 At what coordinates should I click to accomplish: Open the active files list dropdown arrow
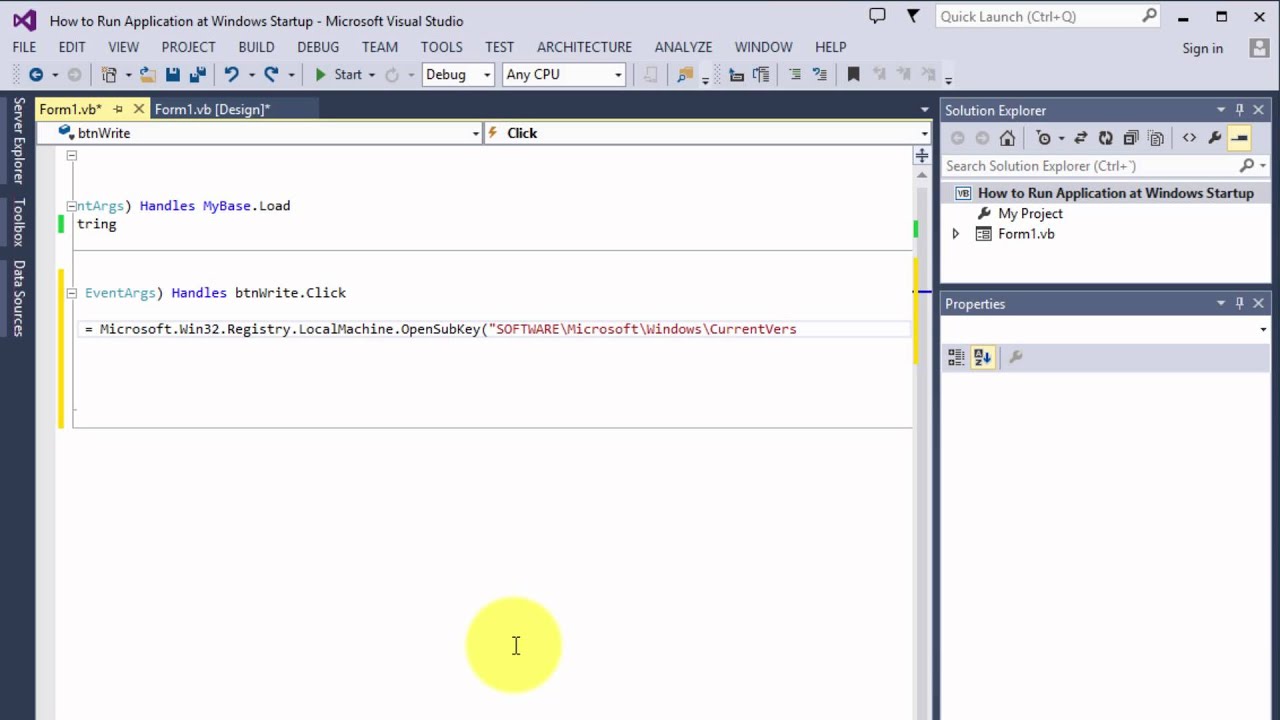[x=925, y=109]
